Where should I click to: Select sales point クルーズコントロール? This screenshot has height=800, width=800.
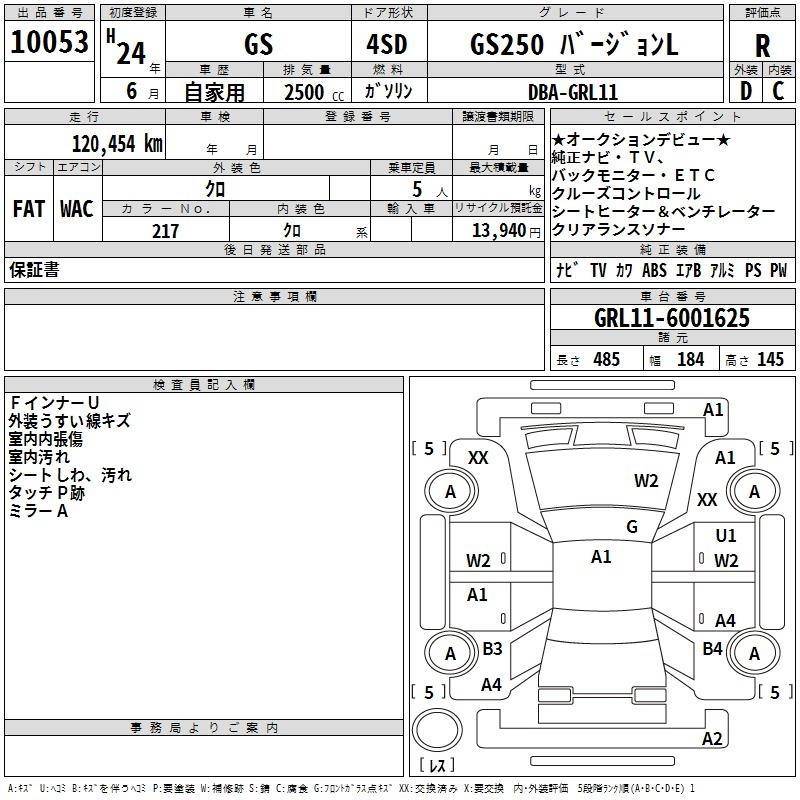coord(626,193)
